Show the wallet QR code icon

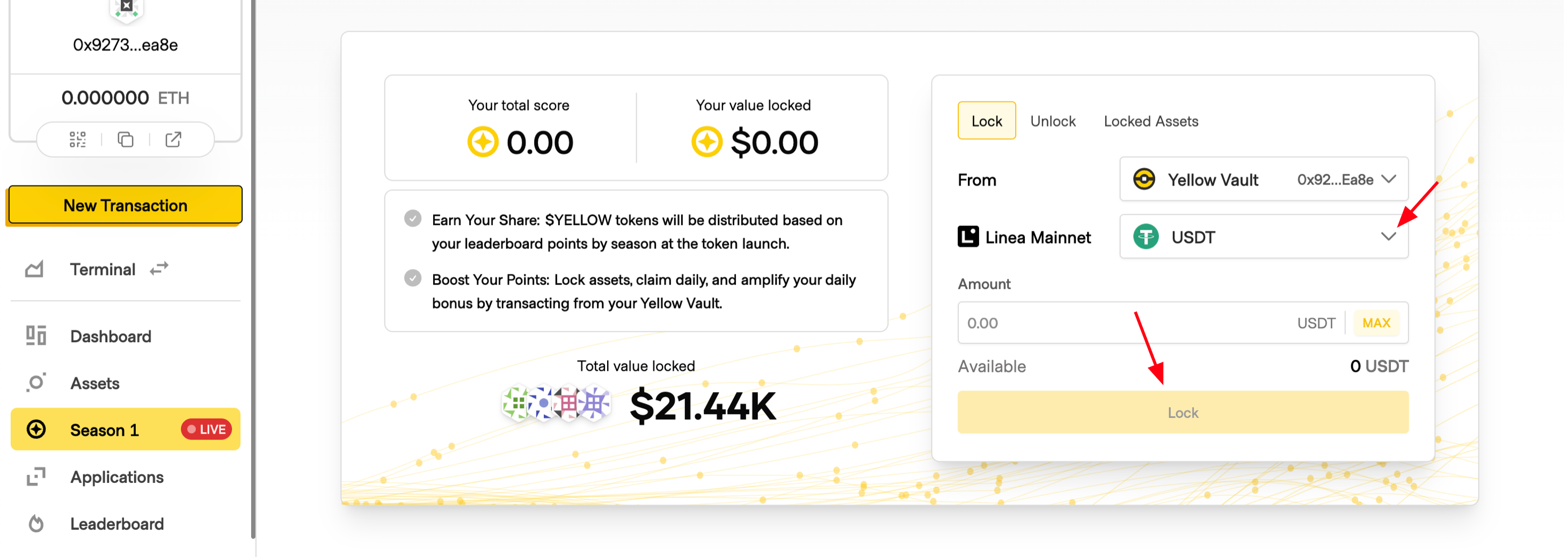[x=77, y=140]
